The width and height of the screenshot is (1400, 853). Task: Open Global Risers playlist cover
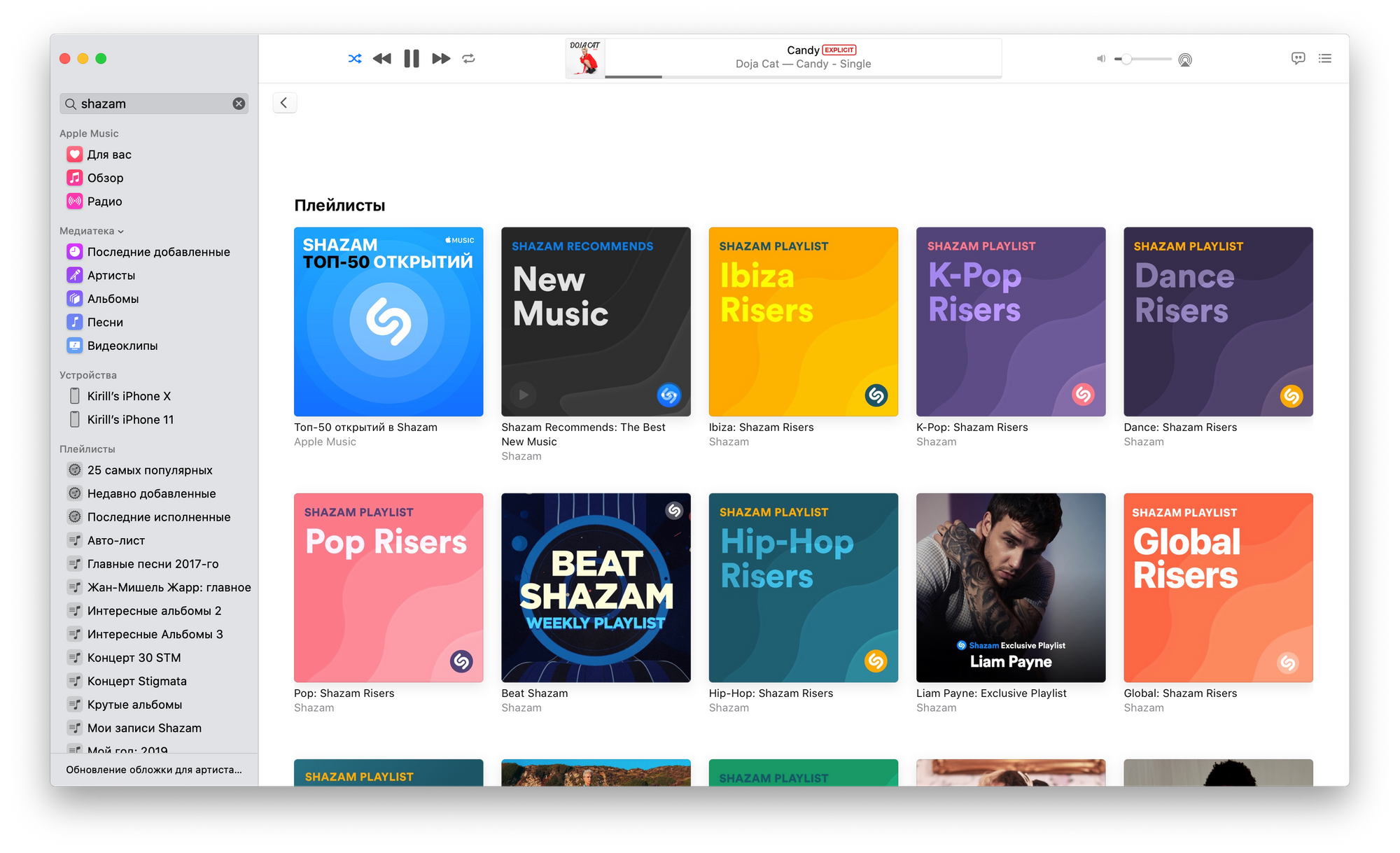[x=1218, y=588]
